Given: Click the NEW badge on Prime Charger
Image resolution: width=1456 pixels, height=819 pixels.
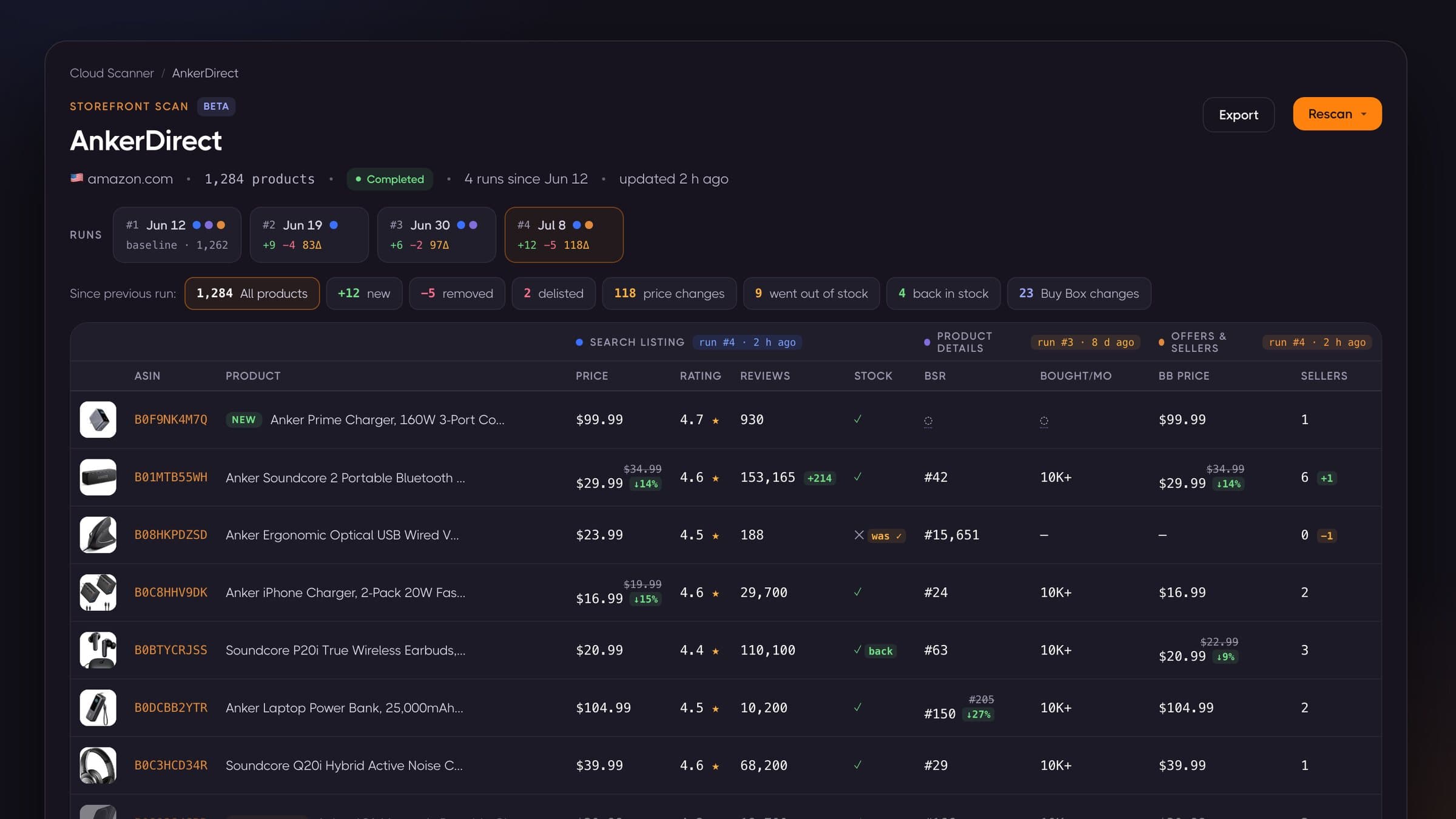Looking at the screenshot, I should pyautogui.click(x=243, y=420).
